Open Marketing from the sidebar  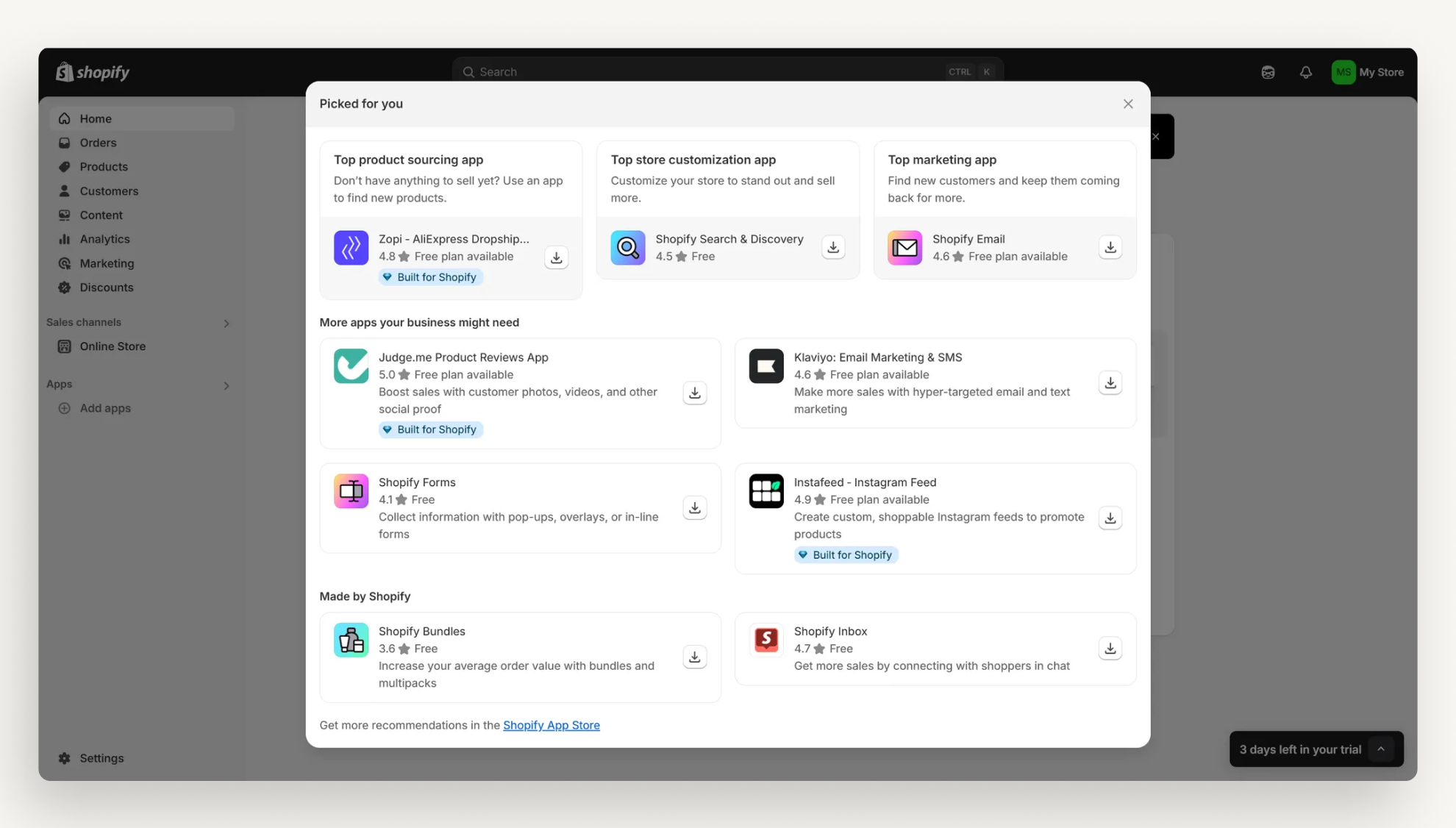[106, 263]
